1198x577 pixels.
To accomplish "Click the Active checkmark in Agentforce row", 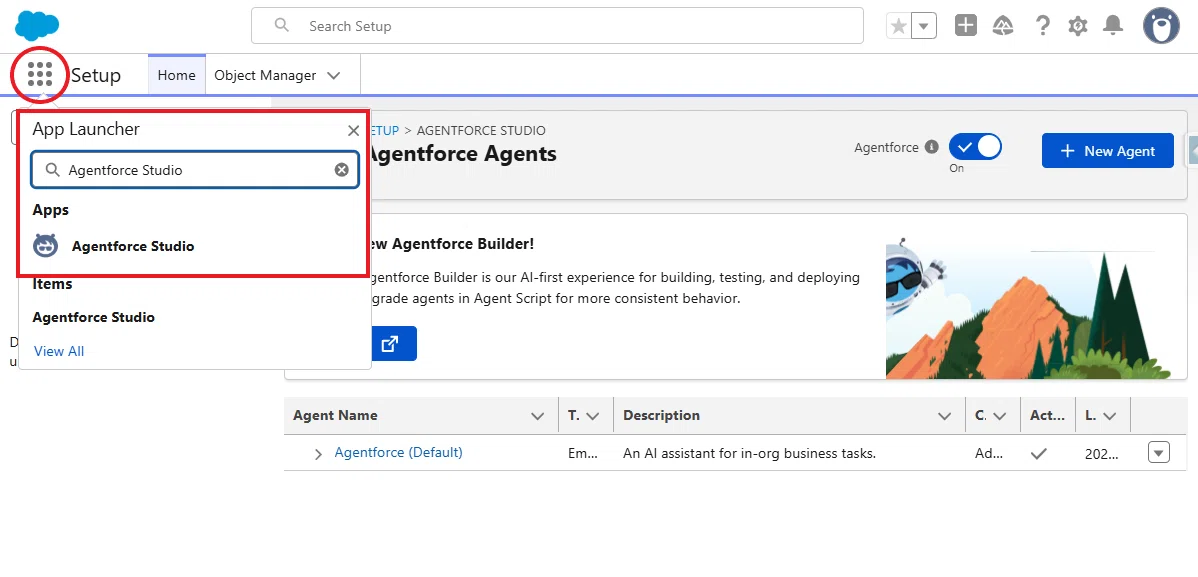I will (x=1038, y=453).
